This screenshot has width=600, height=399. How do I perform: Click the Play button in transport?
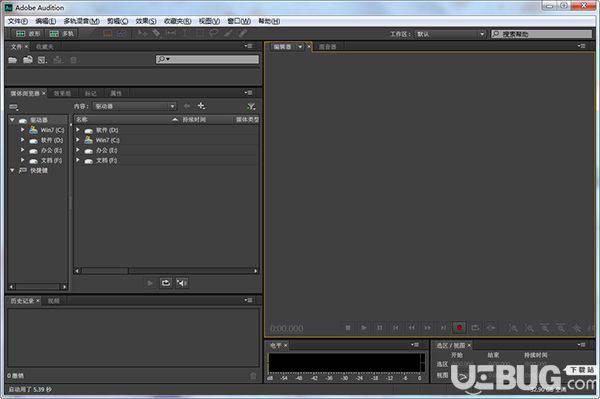point(364,328)
